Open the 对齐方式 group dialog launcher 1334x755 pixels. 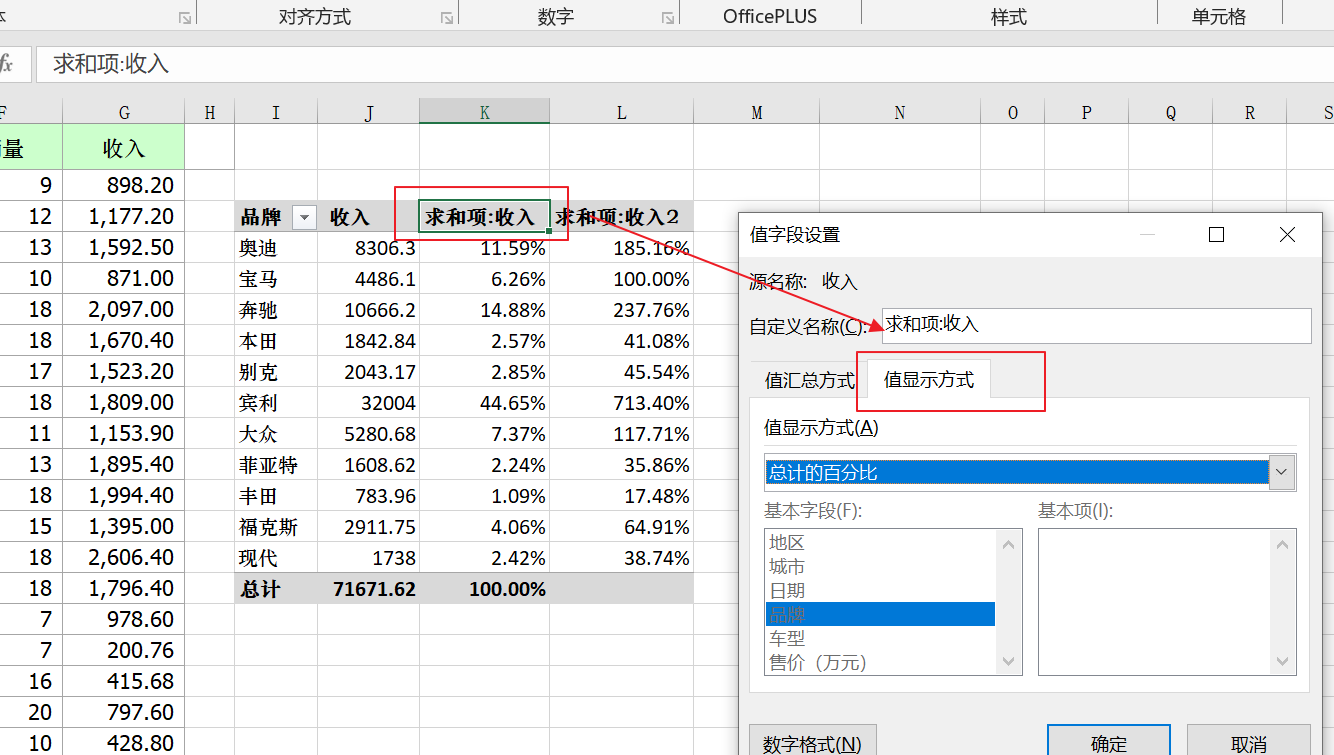446,18
